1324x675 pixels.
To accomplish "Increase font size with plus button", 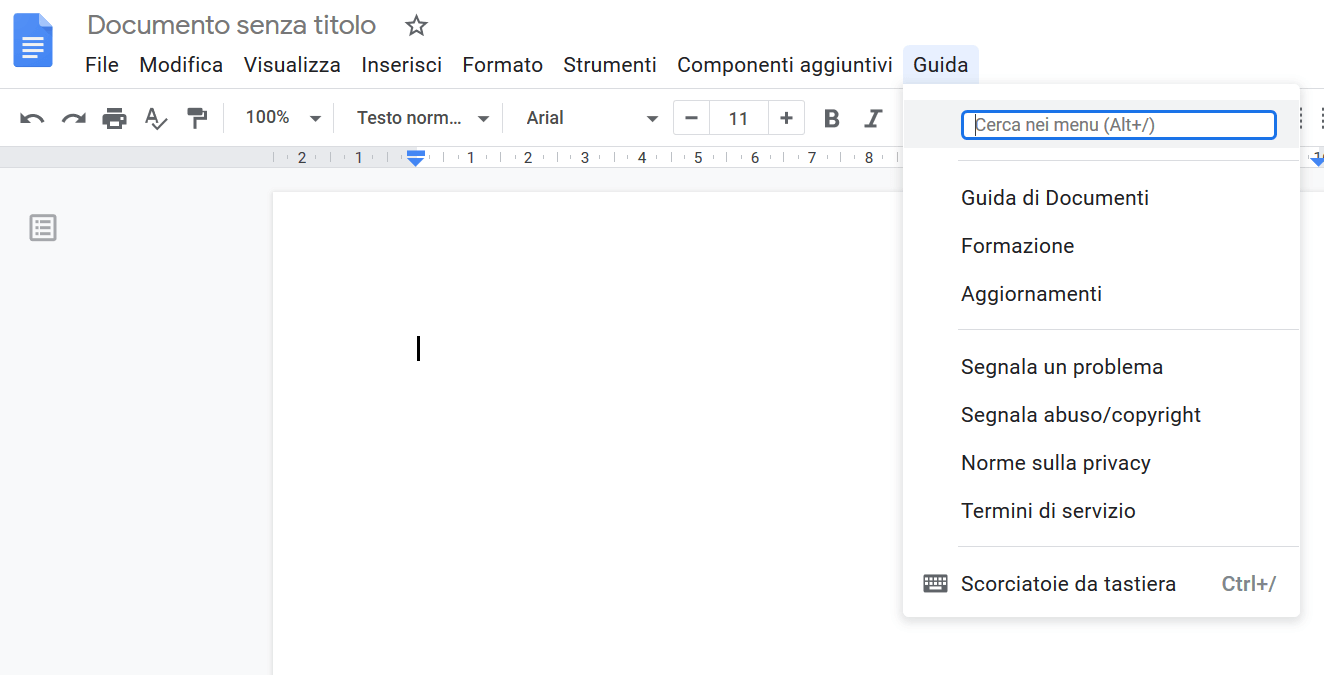I will 786,118.
